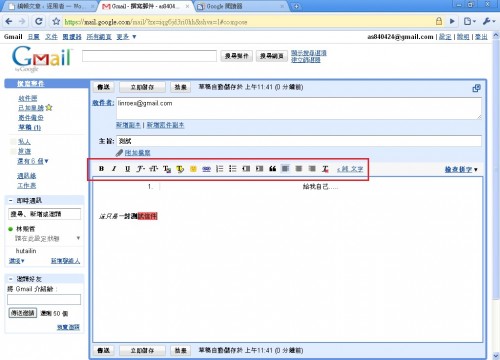The width and height of the screenshot is (500, 360).
Task: Insert a numbered list in the message
Action: 219,169
